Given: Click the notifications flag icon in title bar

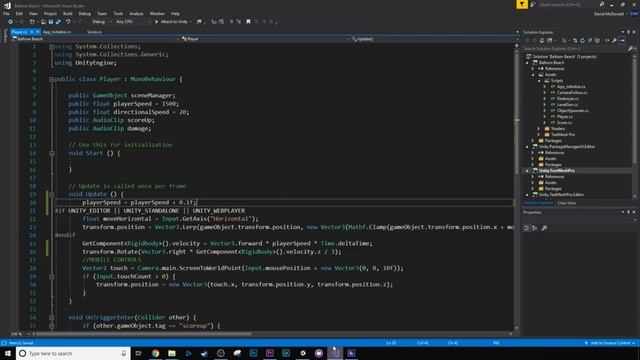Looking at the screenshot, I should [522, 4].
